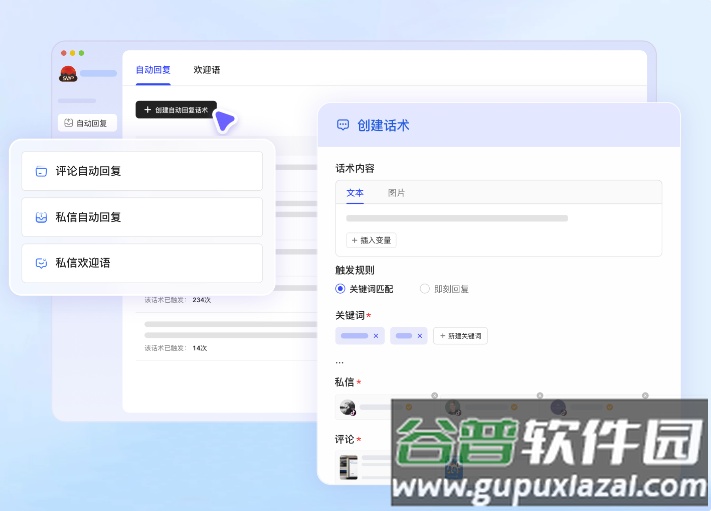Switch to the 图片 content tab
Screen dimensions: 711x511
397,192
